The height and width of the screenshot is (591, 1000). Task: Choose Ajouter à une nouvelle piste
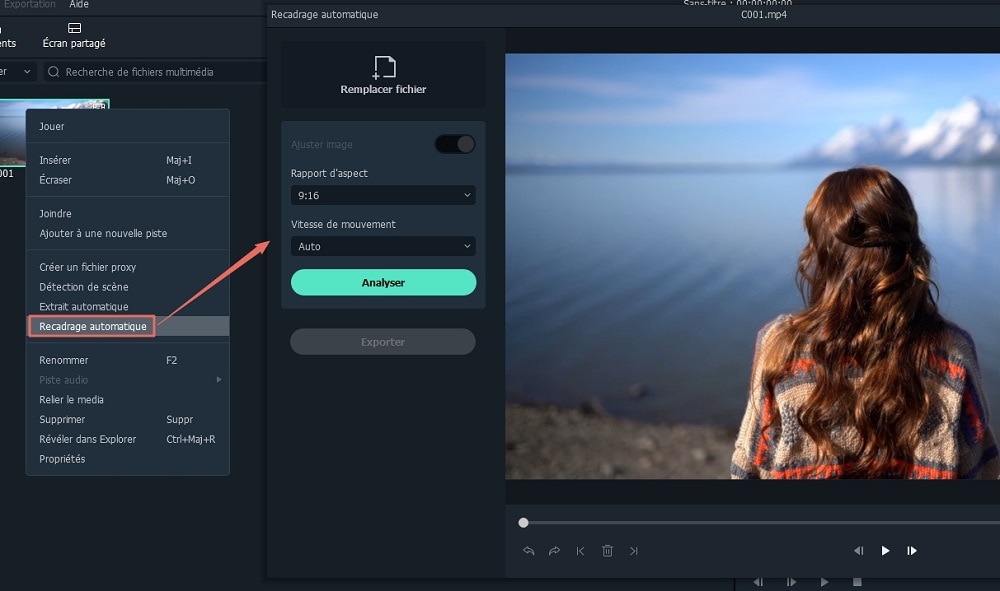click(128, 233)
